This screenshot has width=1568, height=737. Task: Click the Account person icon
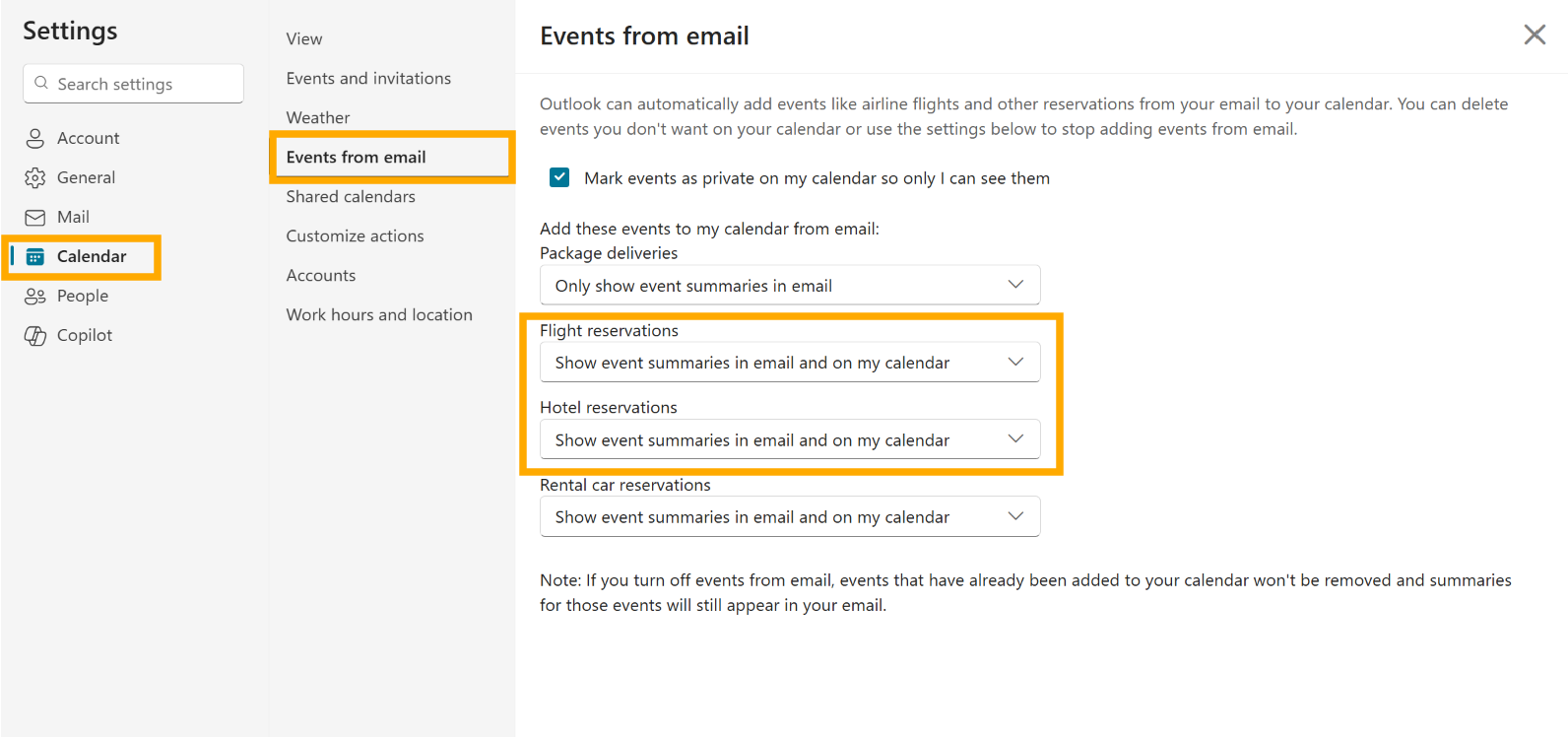point(35,139)
